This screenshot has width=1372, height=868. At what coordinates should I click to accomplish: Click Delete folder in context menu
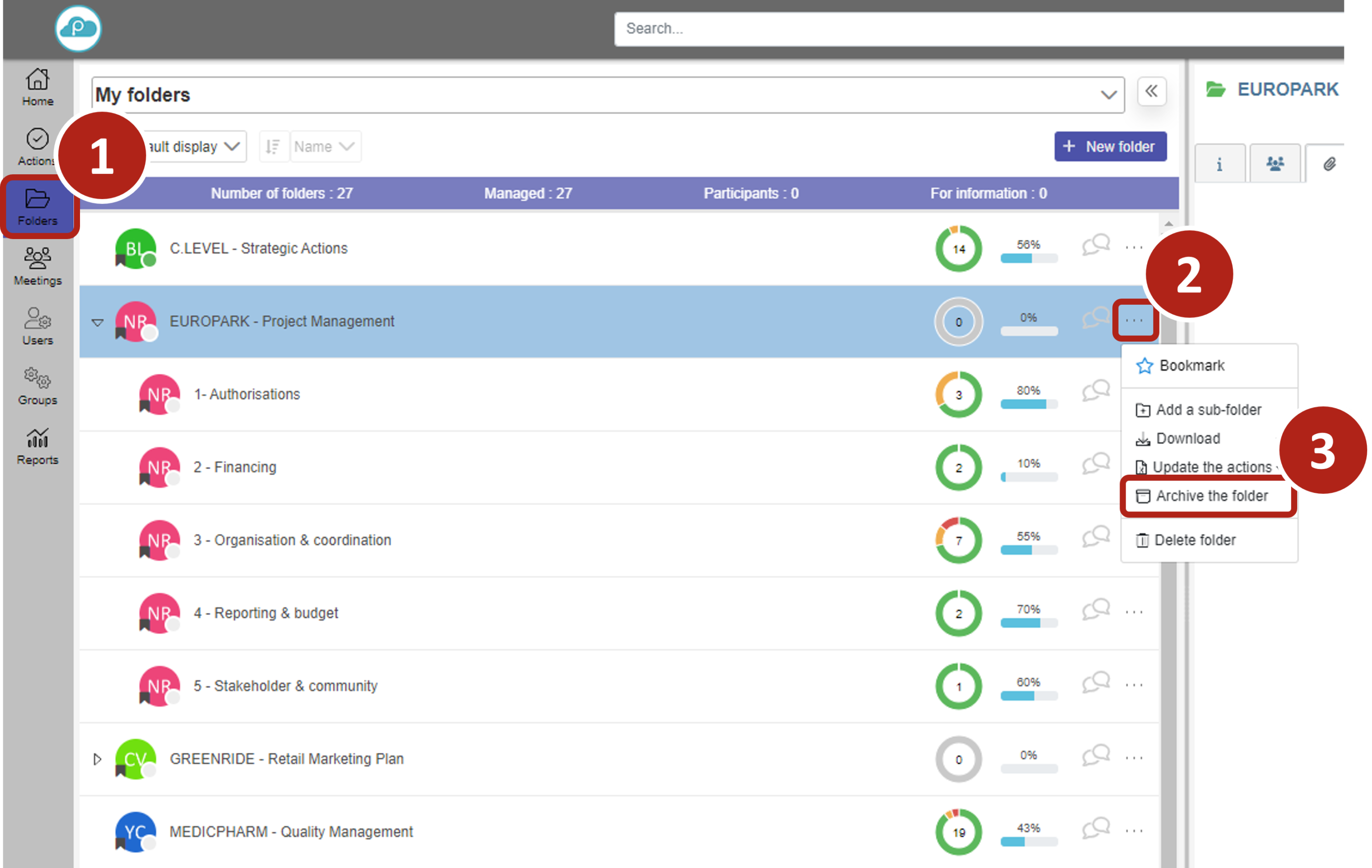[x=1194, y=540]
